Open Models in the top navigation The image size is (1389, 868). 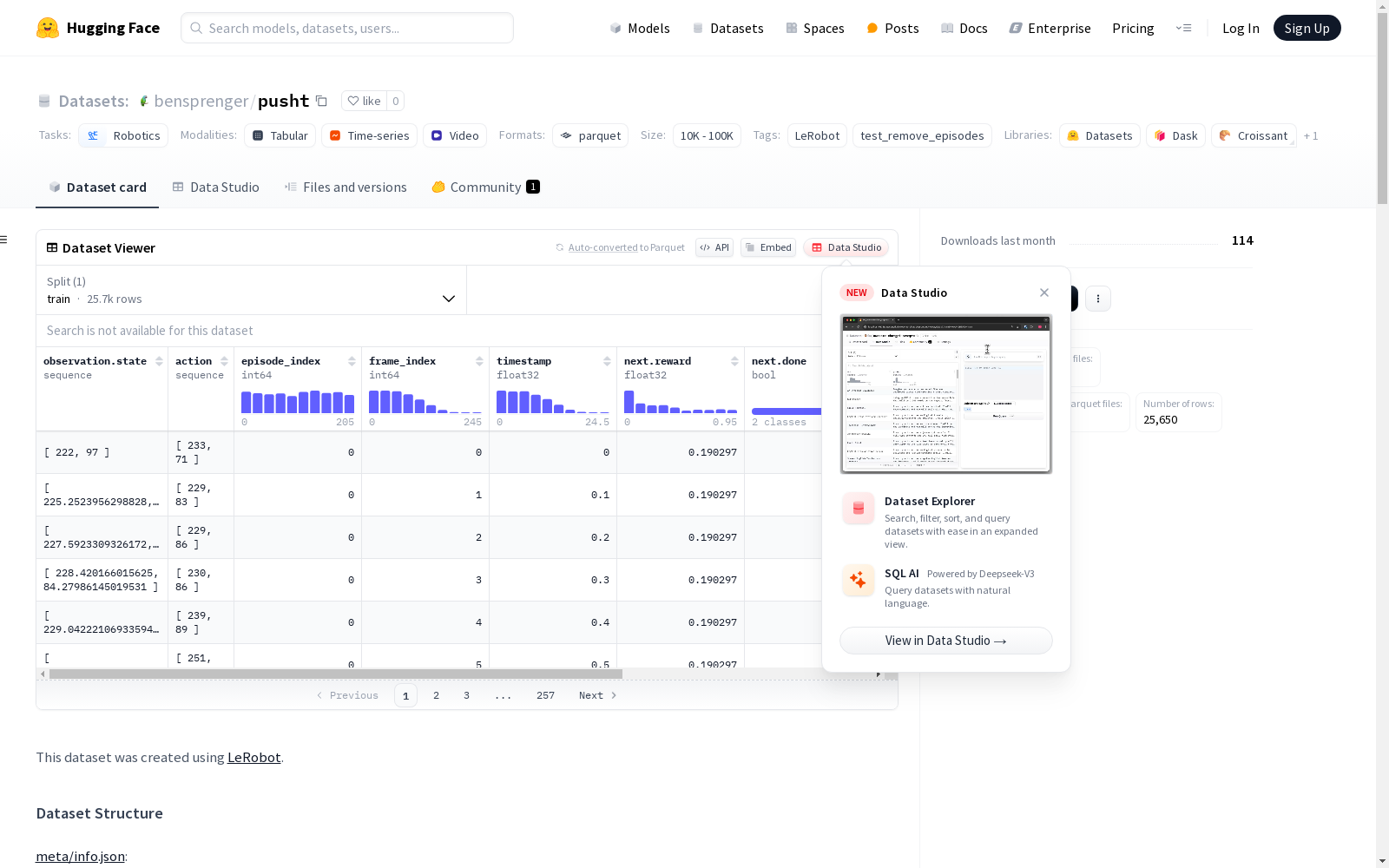pos(640,29)
